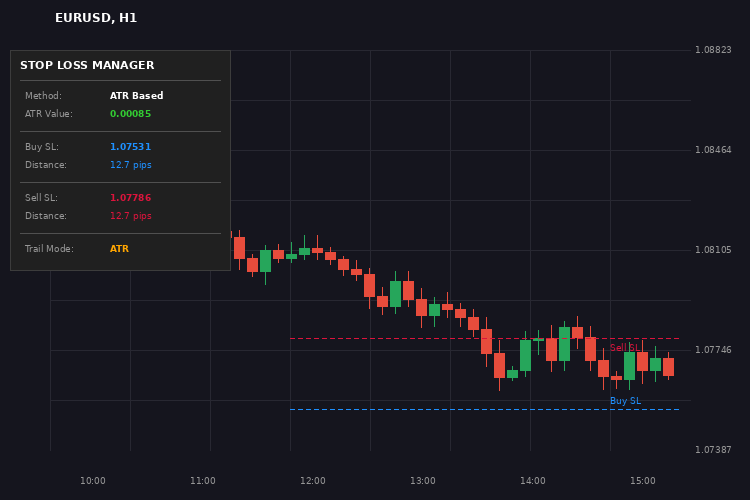
Task: Click the red Sell SL price 1.07786
Action: [x=130, y=198]
